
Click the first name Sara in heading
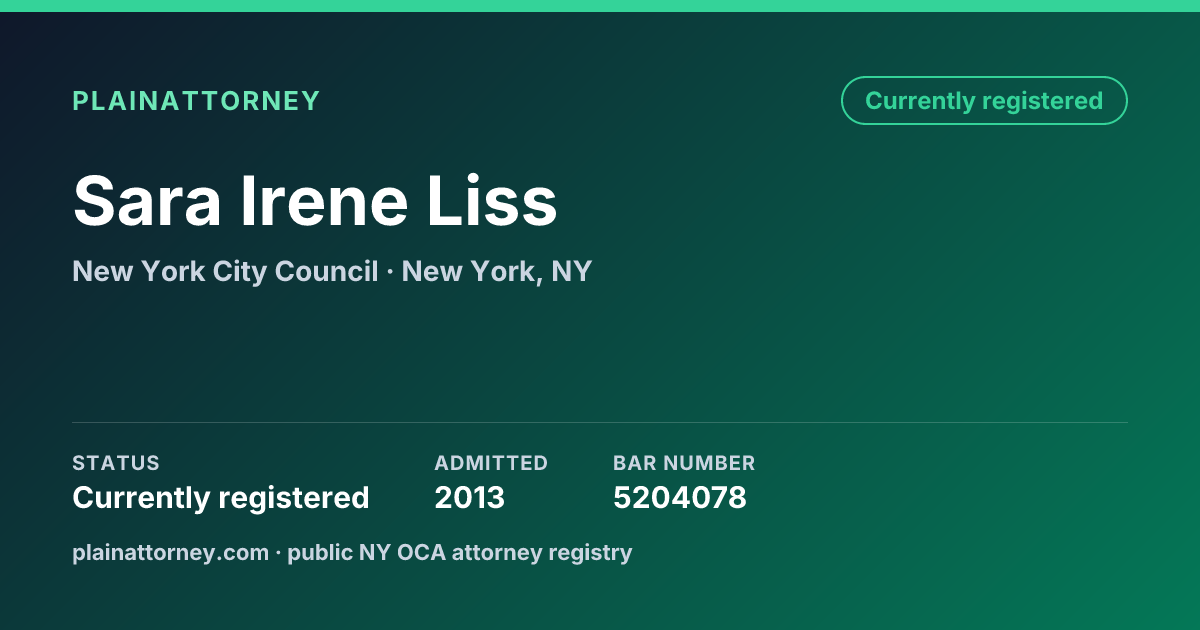click(147, 201)
